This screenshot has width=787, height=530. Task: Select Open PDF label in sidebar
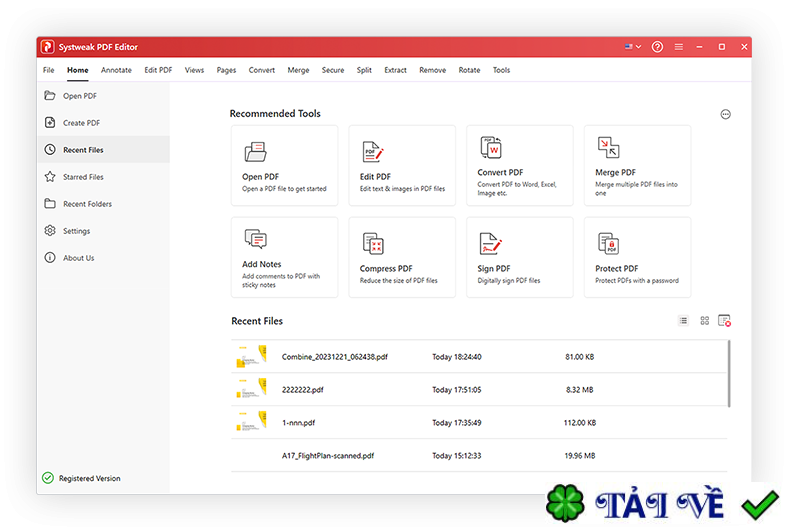(x=80, y=96)
